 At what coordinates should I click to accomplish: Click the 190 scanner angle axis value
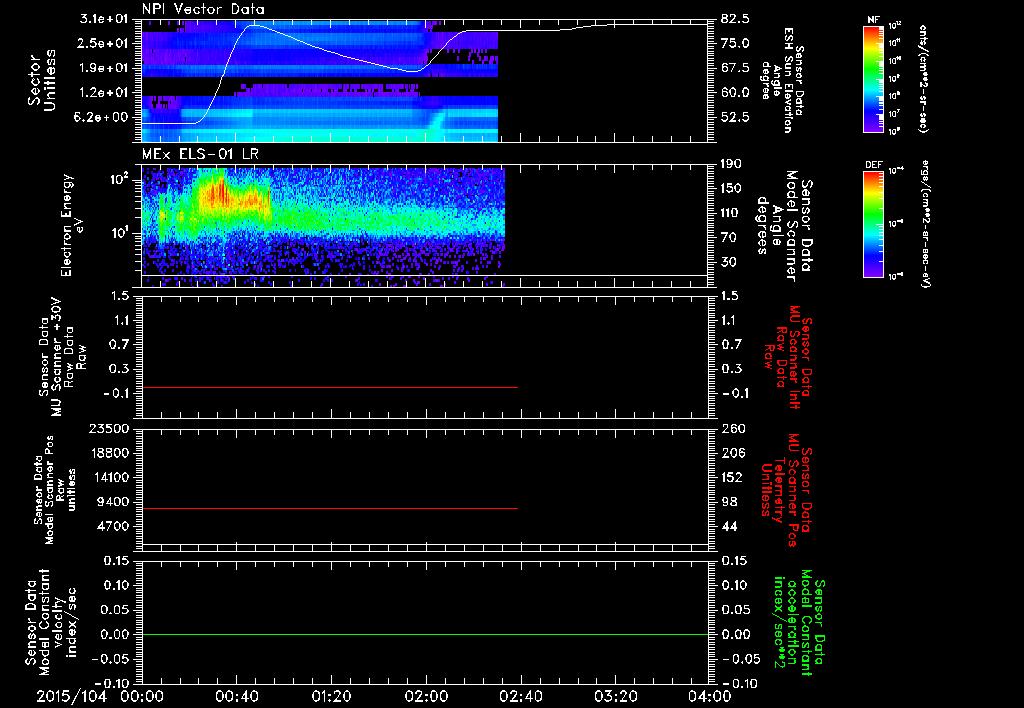732,164
